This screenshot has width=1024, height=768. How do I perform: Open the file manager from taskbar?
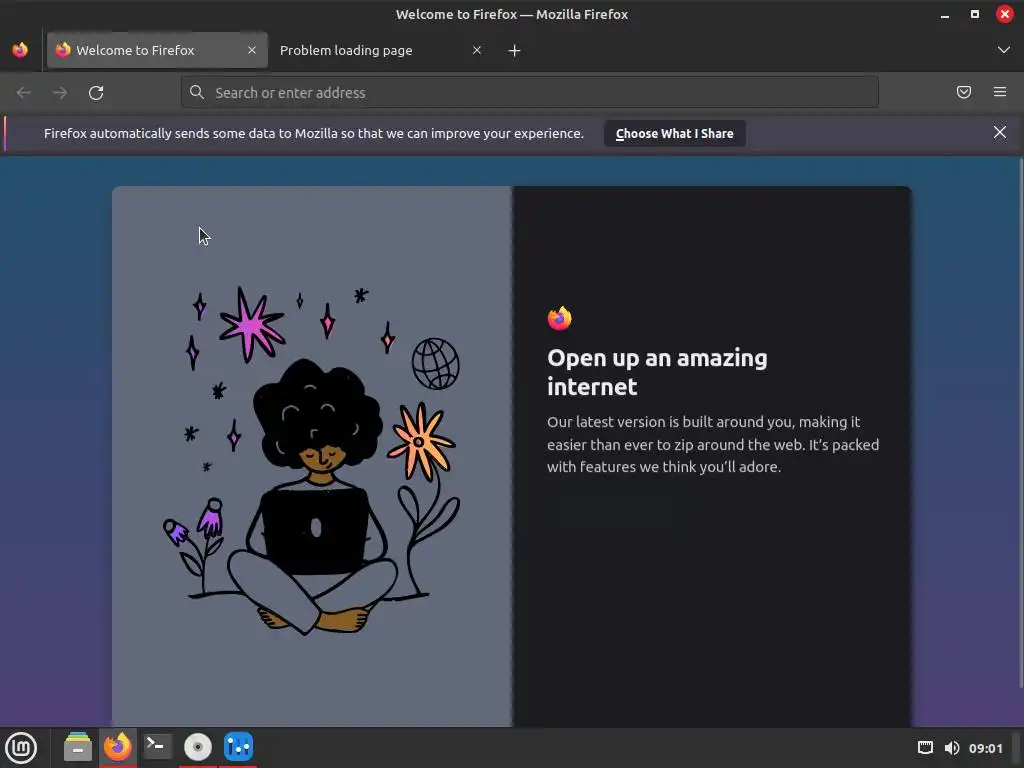tap(78, 747)
